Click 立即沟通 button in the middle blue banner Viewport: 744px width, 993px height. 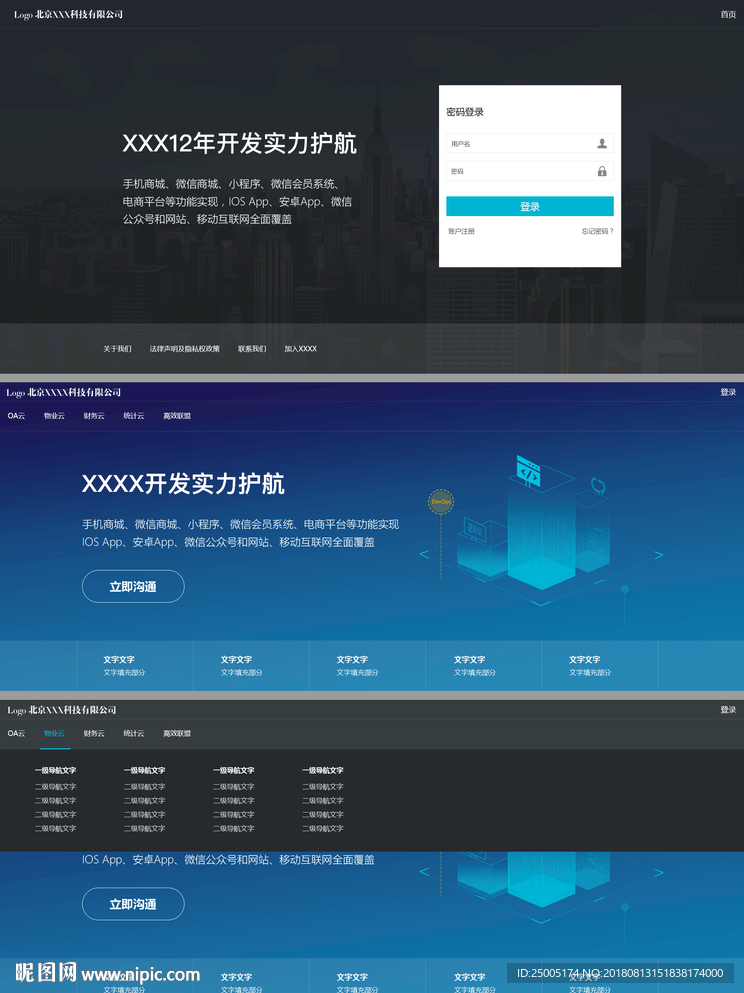click(x=133, y=586)
